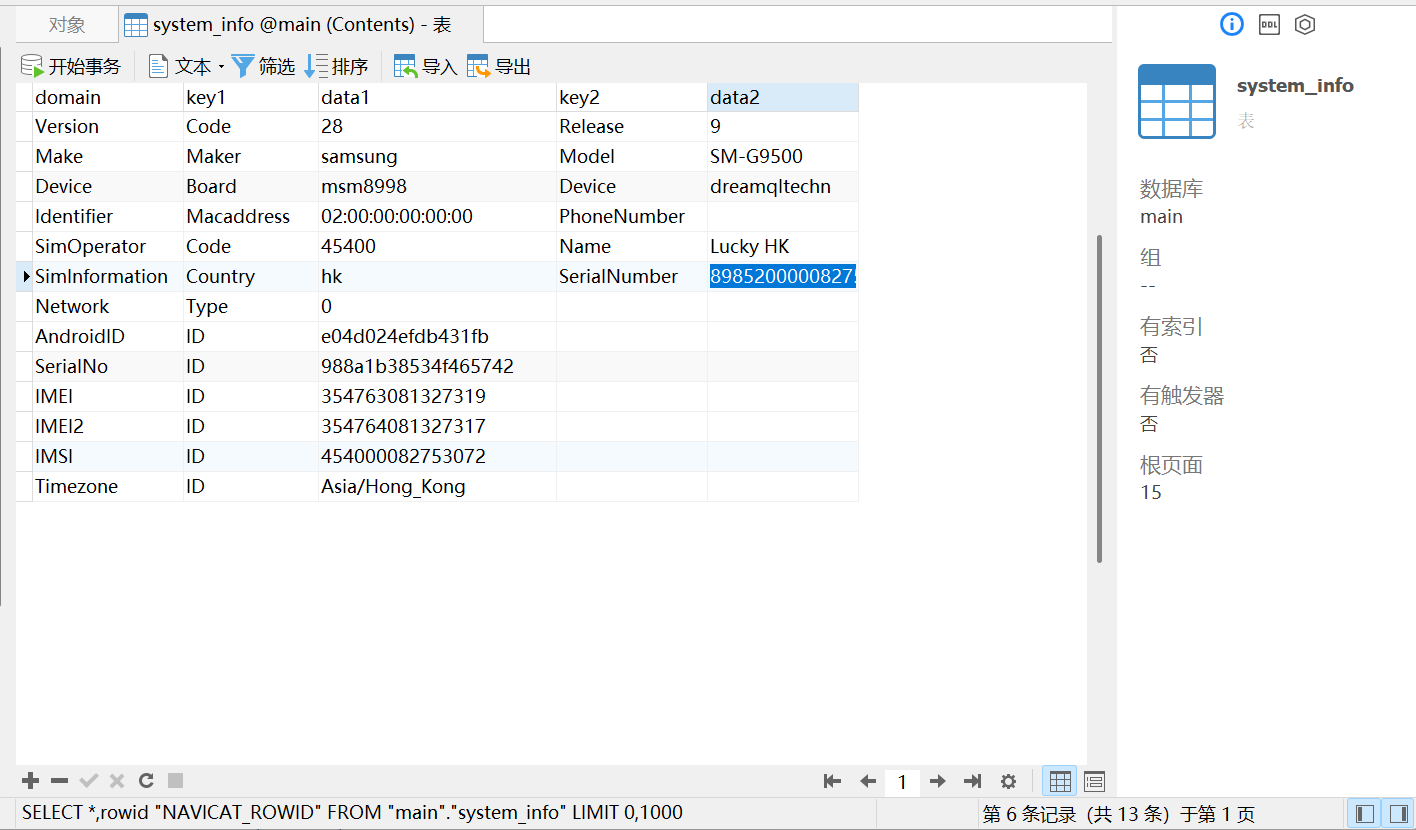Click the Import (导入) icon

pyautogui.click(x=406, y=67)
